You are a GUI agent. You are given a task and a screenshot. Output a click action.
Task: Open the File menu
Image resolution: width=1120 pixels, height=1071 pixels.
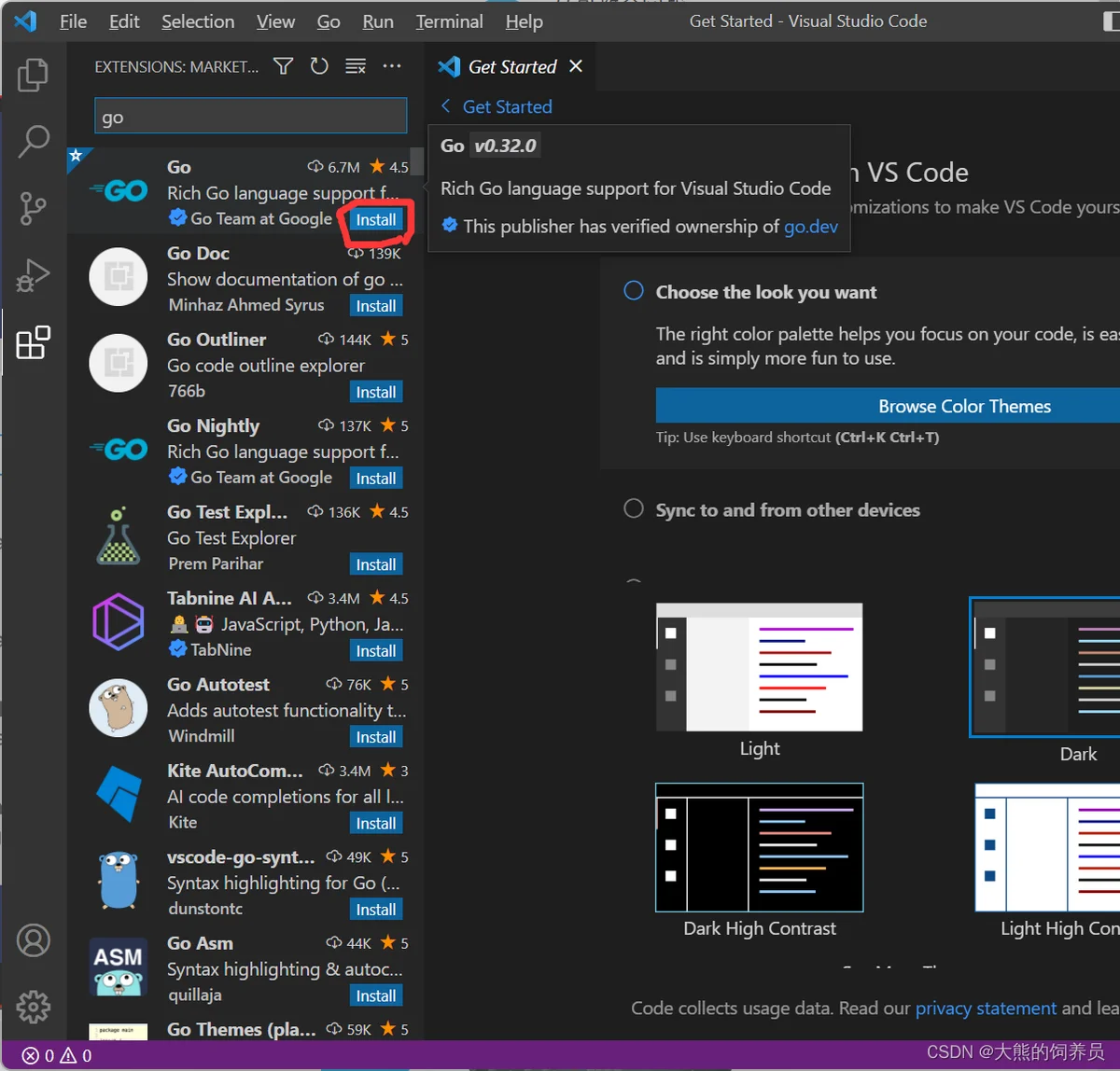pos(73,21)
